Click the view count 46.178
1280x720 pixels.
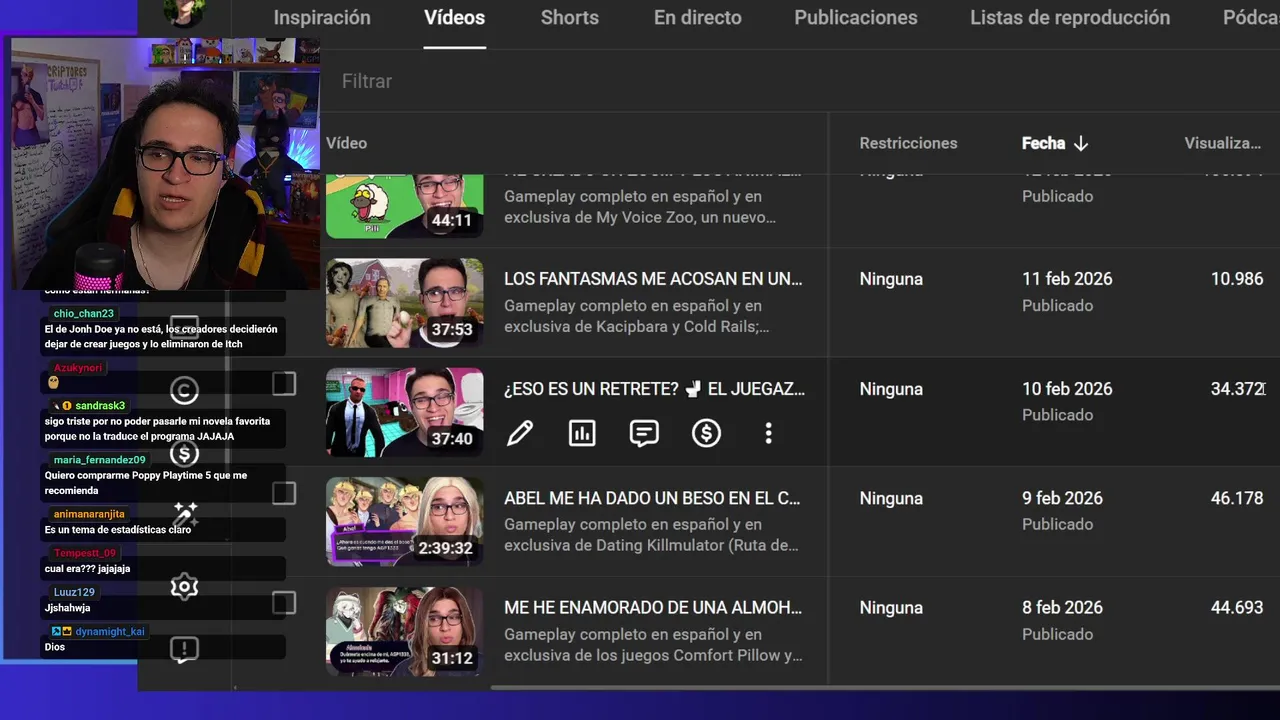(x=1237, y=498)
